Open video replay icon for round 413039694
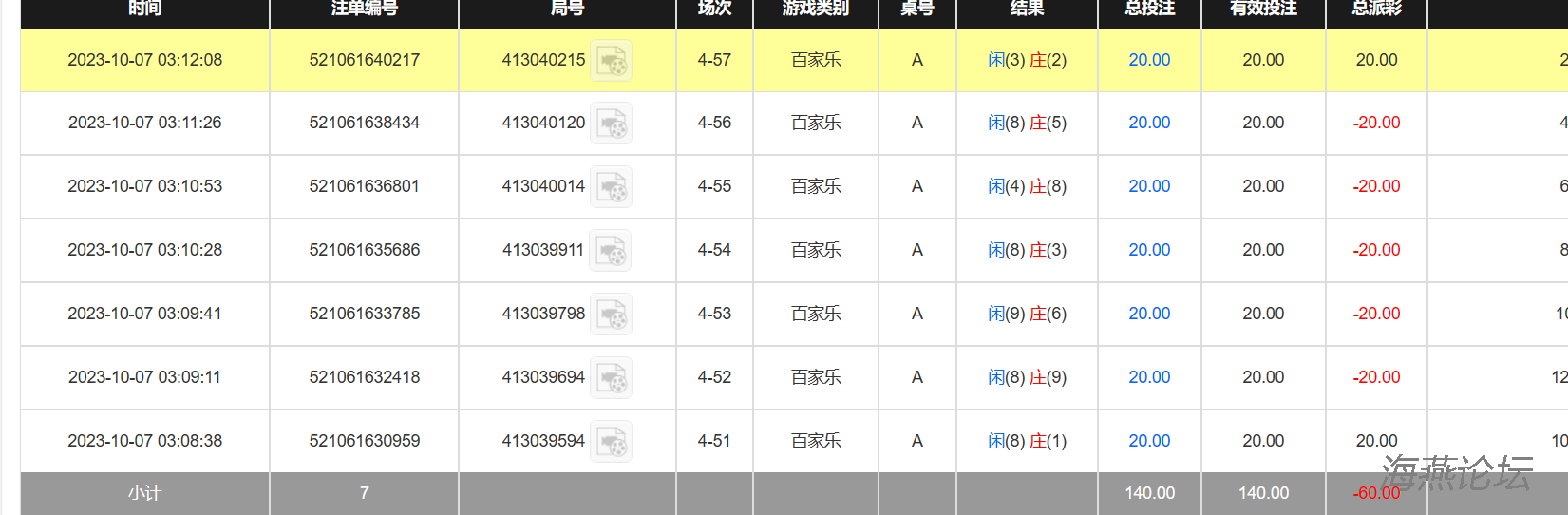 [x=611, y=378]
